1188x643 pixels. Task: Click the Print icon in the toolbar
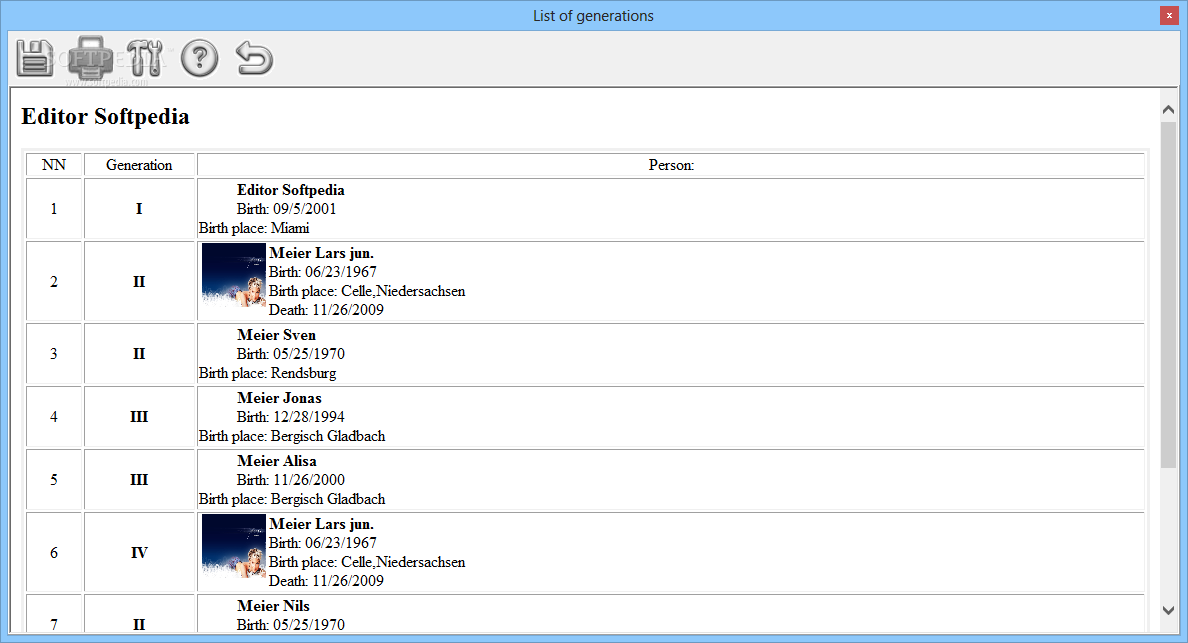click(90, 58)
